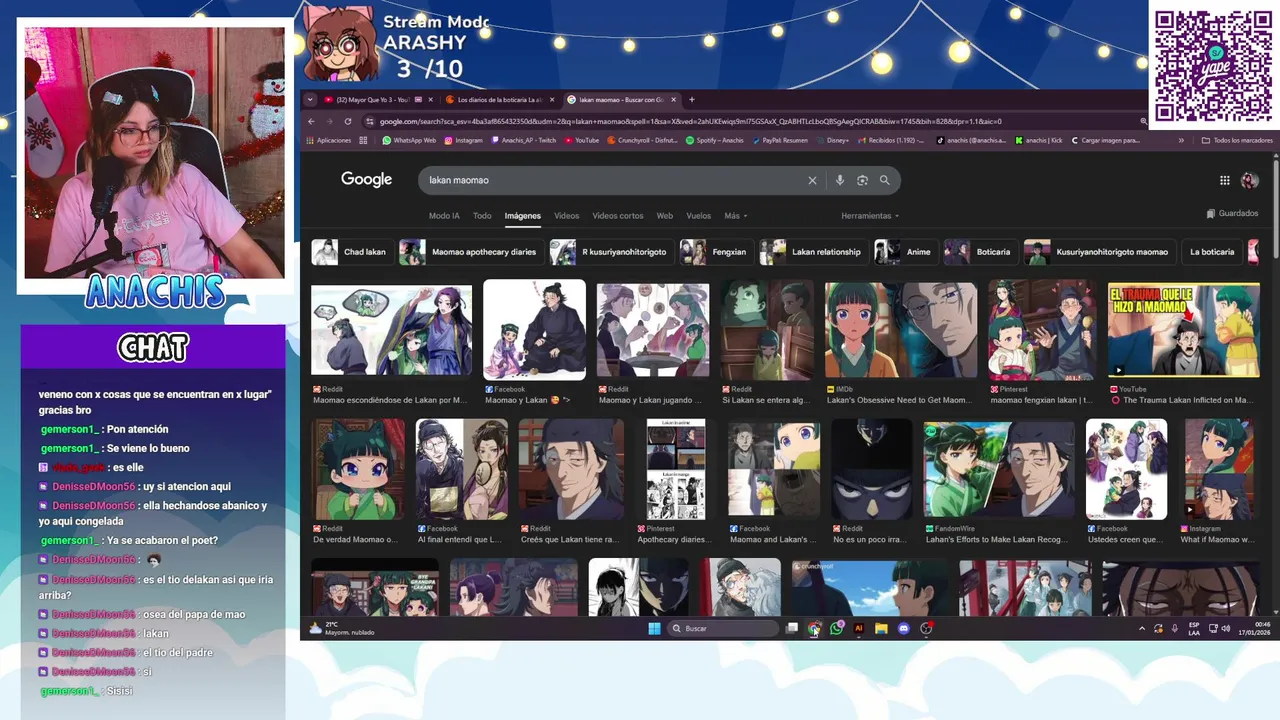Open Guardados saved items
The width and height of the screenshot is (1280, 720).
(1232, 213)
